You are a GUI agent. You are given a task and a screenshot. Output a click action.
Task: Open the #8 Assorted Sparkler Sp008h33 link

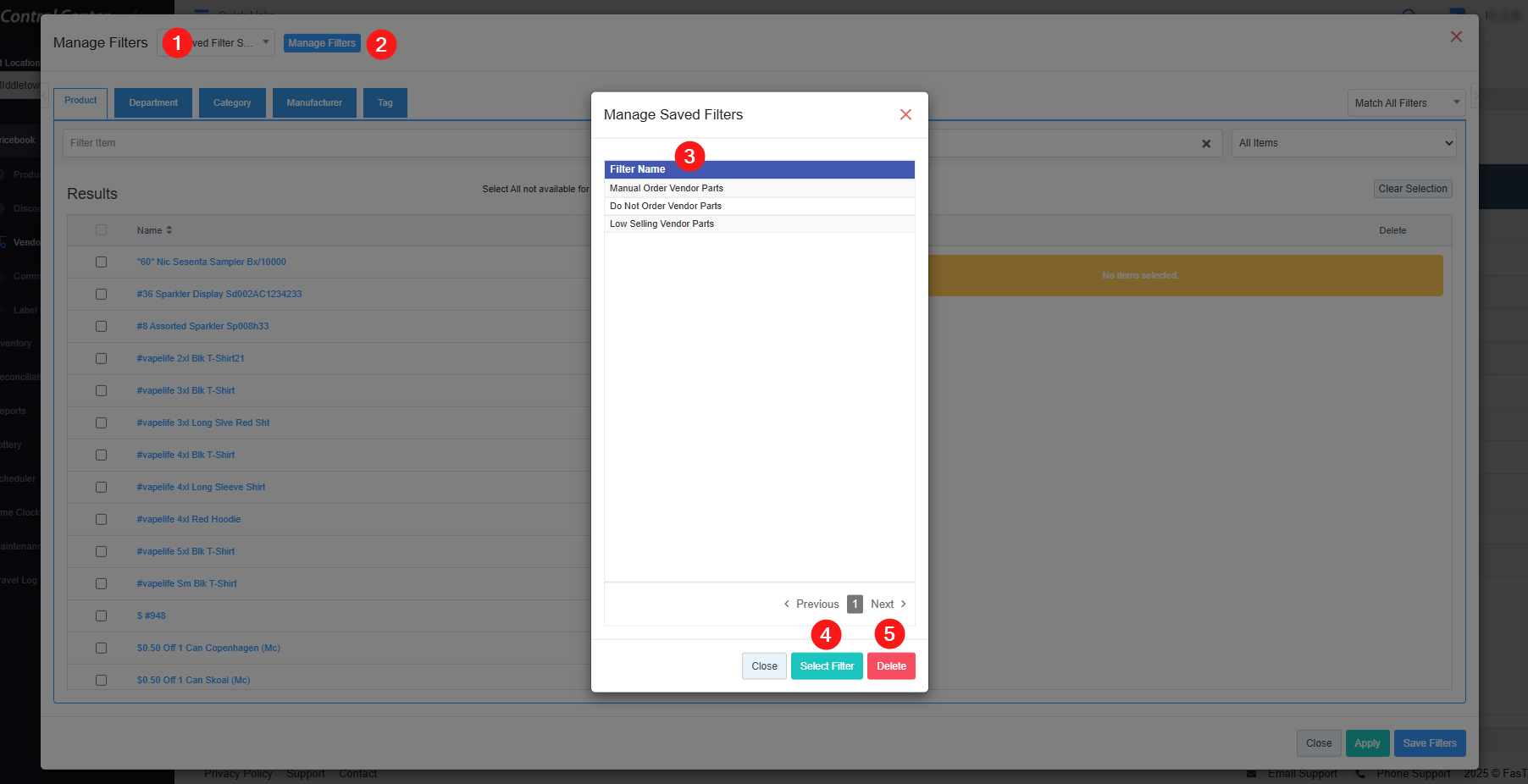[x=203, y=327]
